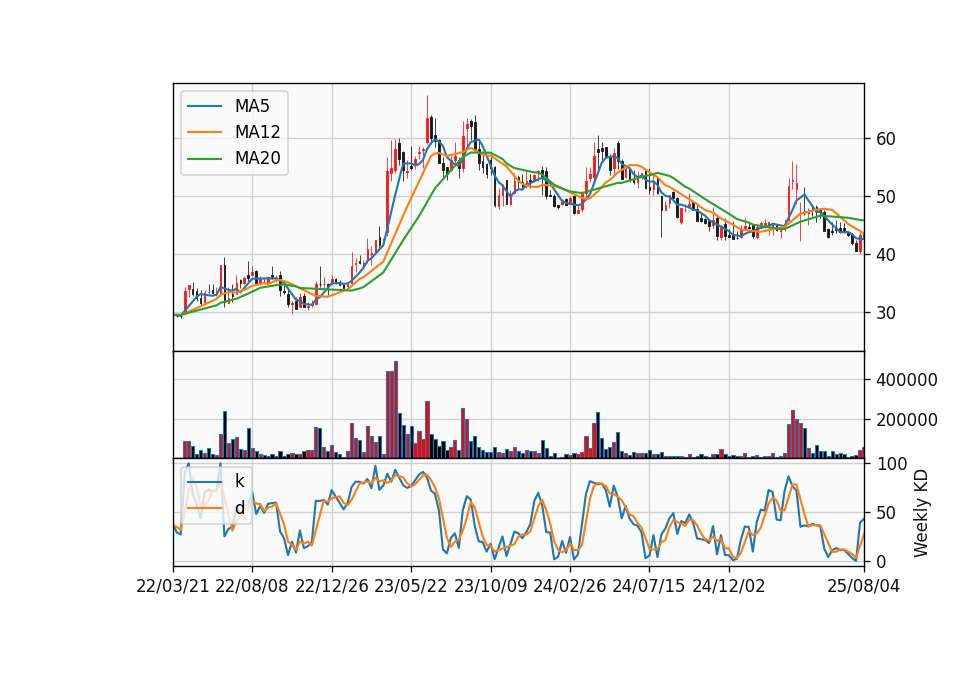The width and height of the screenshot is (960, 690).
Task: Click the orange MA12 legend line
Action: pyautogui.click(x=204, y=132)
